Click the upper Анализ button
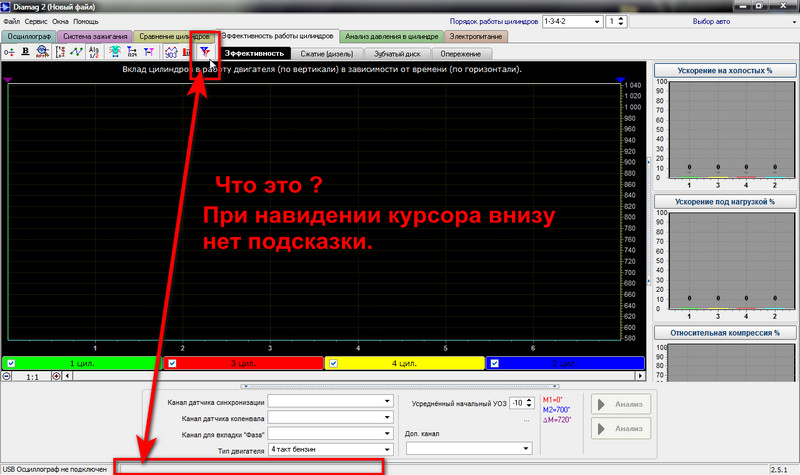The image size is (800, 475). point(621,404)
